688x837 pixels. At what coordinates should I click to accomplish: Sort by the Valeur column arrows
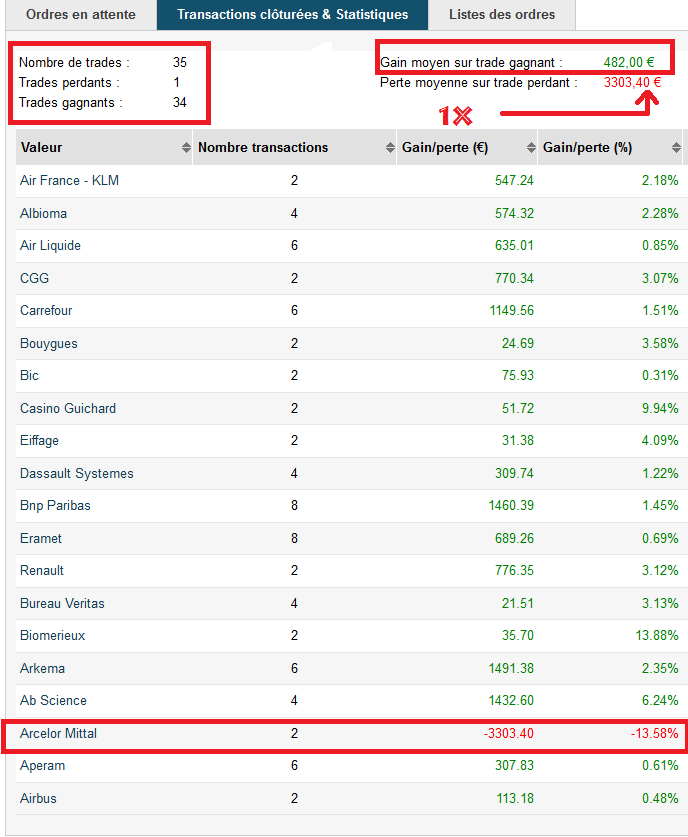click(x=186, y=148)
